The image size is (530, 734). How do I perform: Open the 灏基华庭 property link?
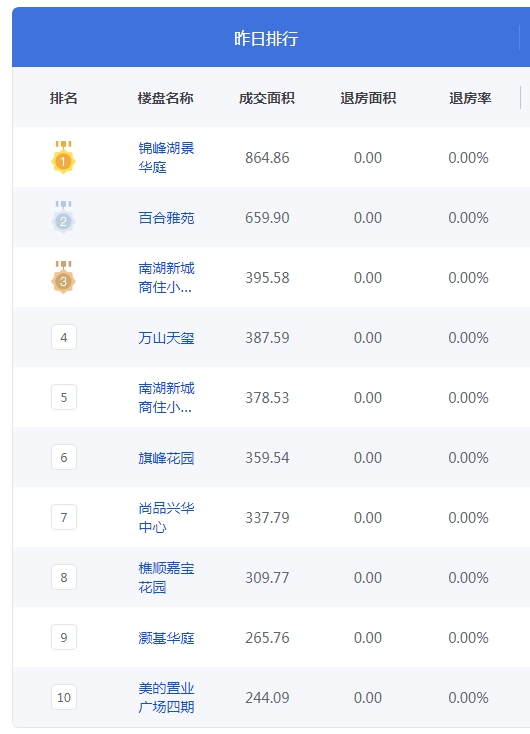point(166,638)
